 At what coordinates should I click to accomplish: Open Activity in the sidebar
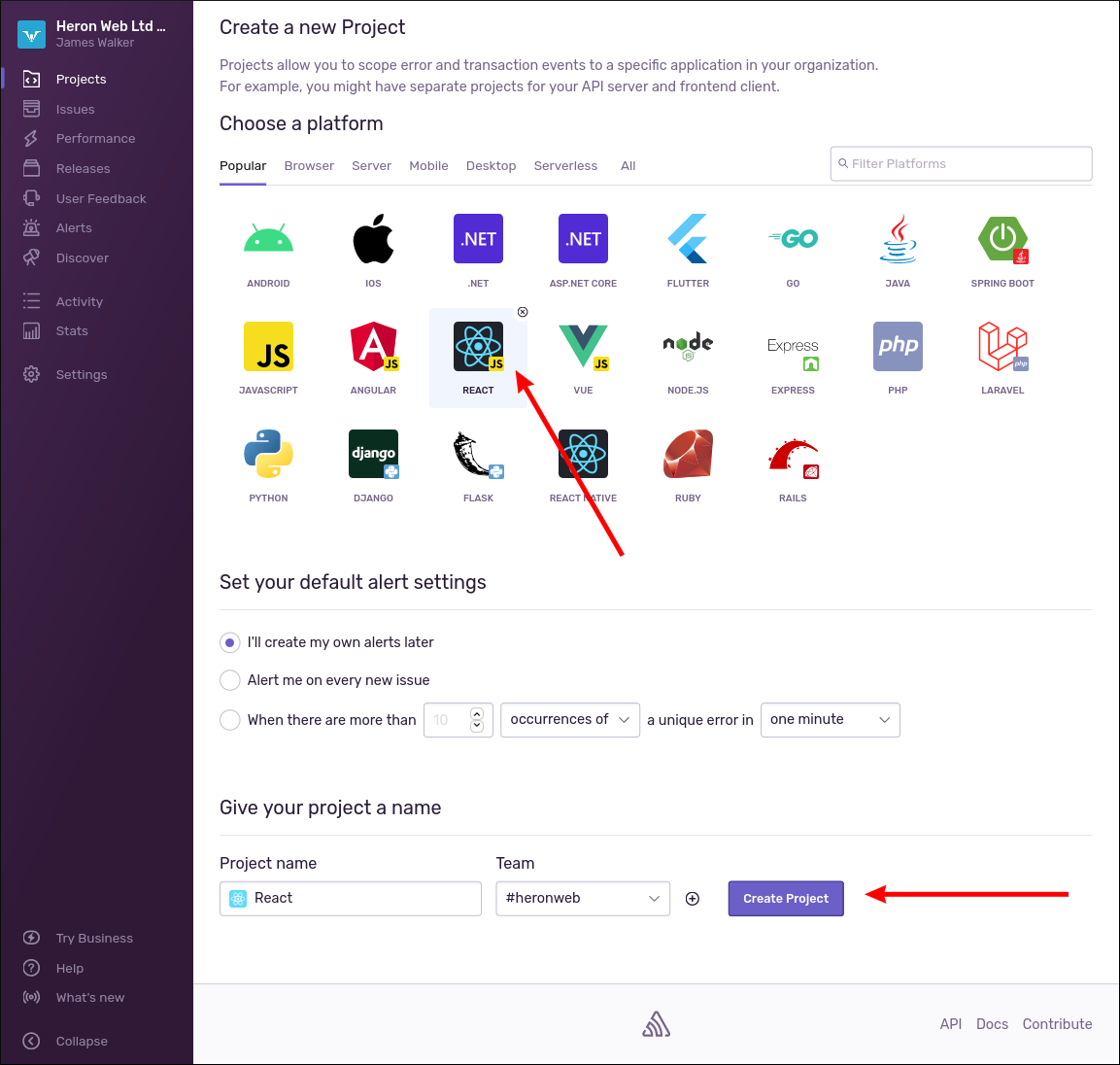point(80,301)
